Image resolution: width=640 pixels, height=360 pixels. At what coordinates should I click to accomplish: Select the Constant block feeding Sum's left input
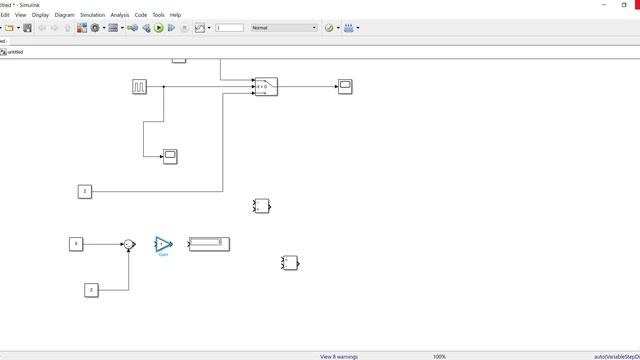point(76,244)
